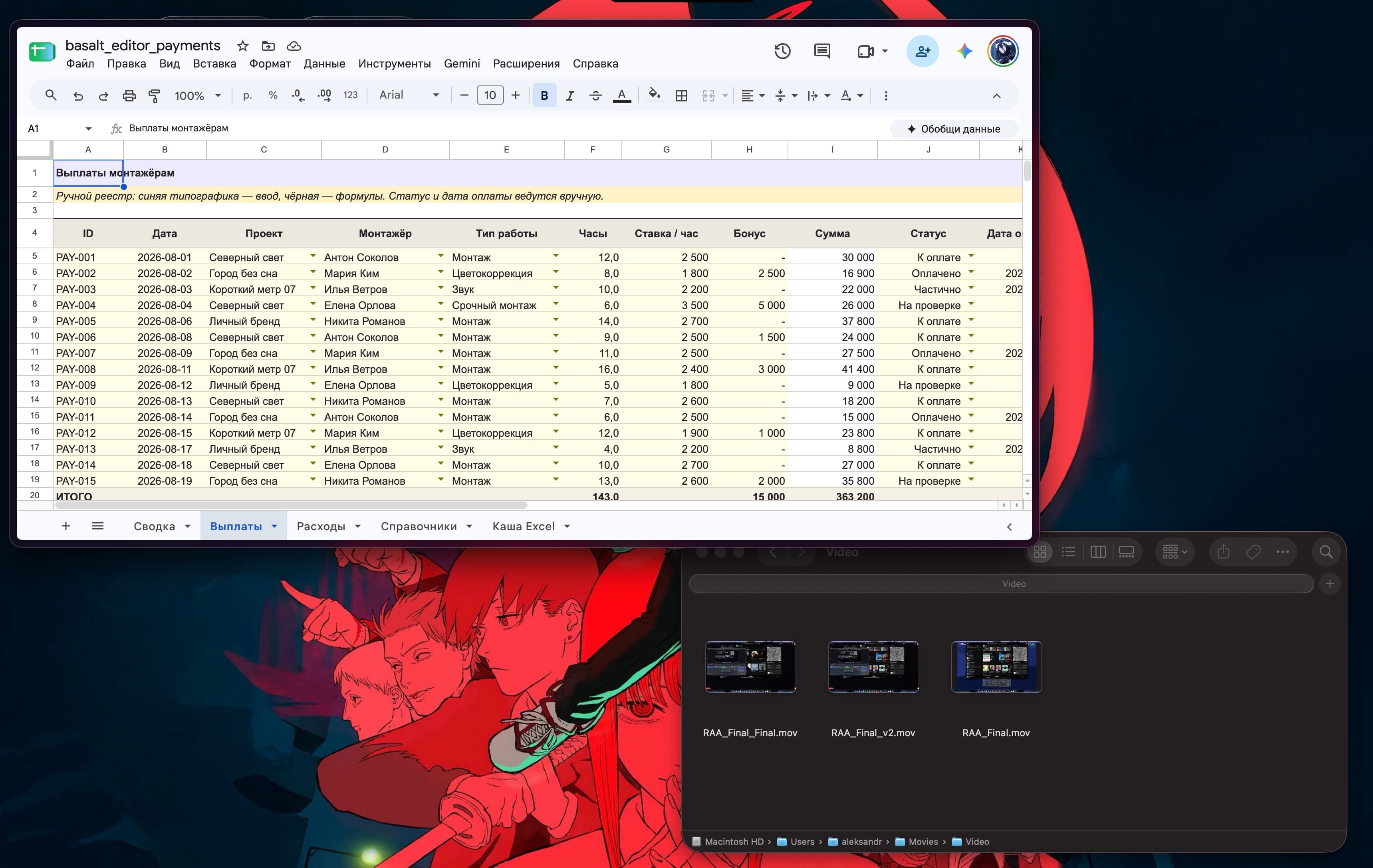
Task: Open the comments panel icon
Action: (821, 51)
